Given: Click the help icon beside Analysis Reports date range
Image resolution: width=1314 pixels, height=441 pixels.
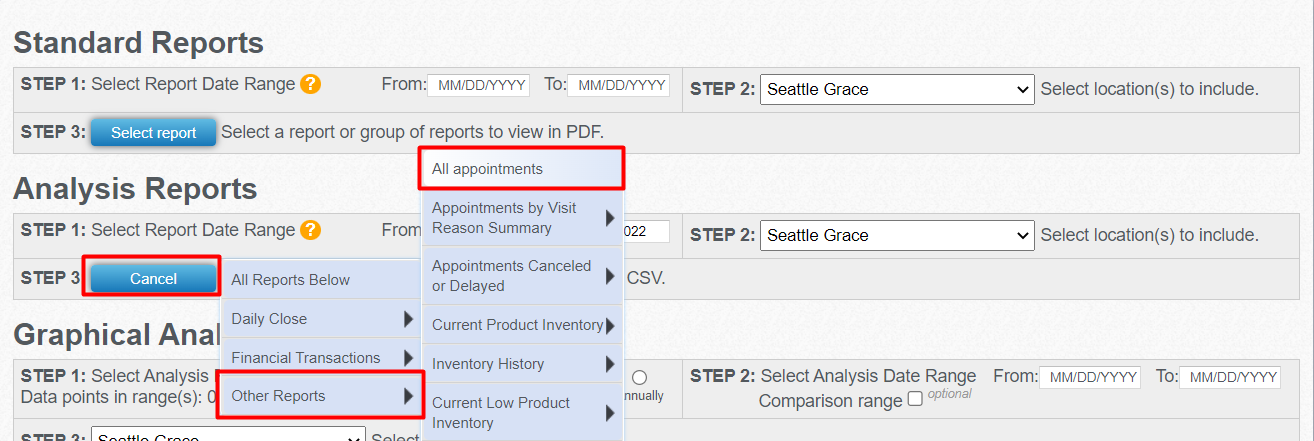Looking at the screenshot, I should click(x=311, y=230).
